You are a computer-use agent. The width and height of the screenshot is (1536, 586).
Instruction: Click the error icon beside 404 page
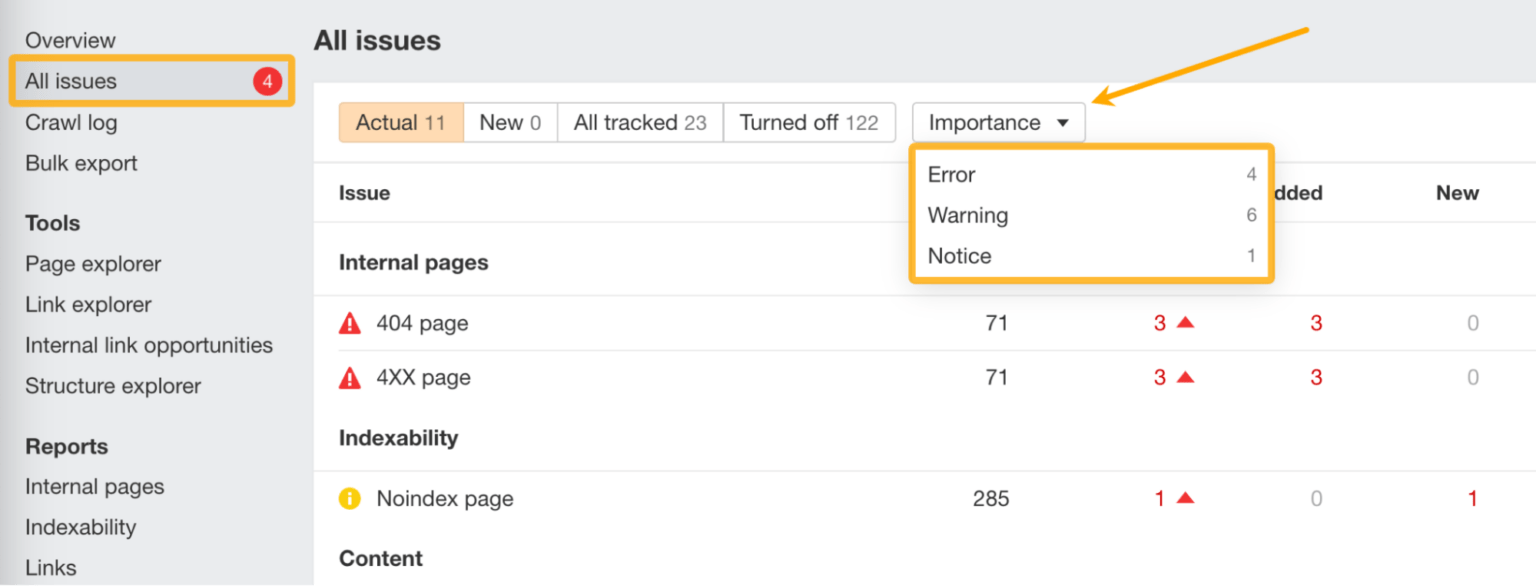[349, 322]
